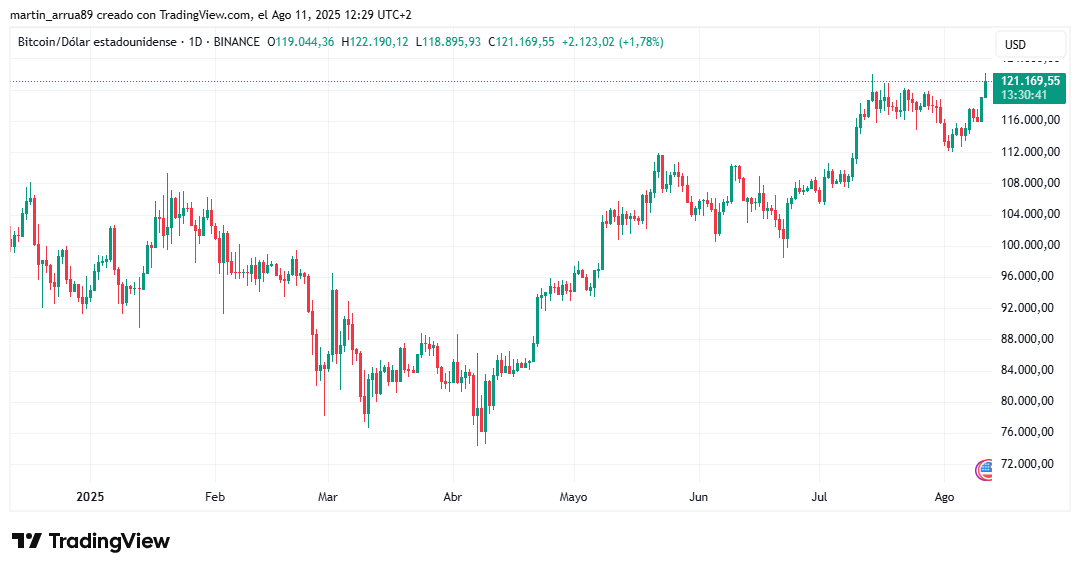Select the Ago marker on time axis
Viewport: 1080px width, 571px height.
(945, 497)
